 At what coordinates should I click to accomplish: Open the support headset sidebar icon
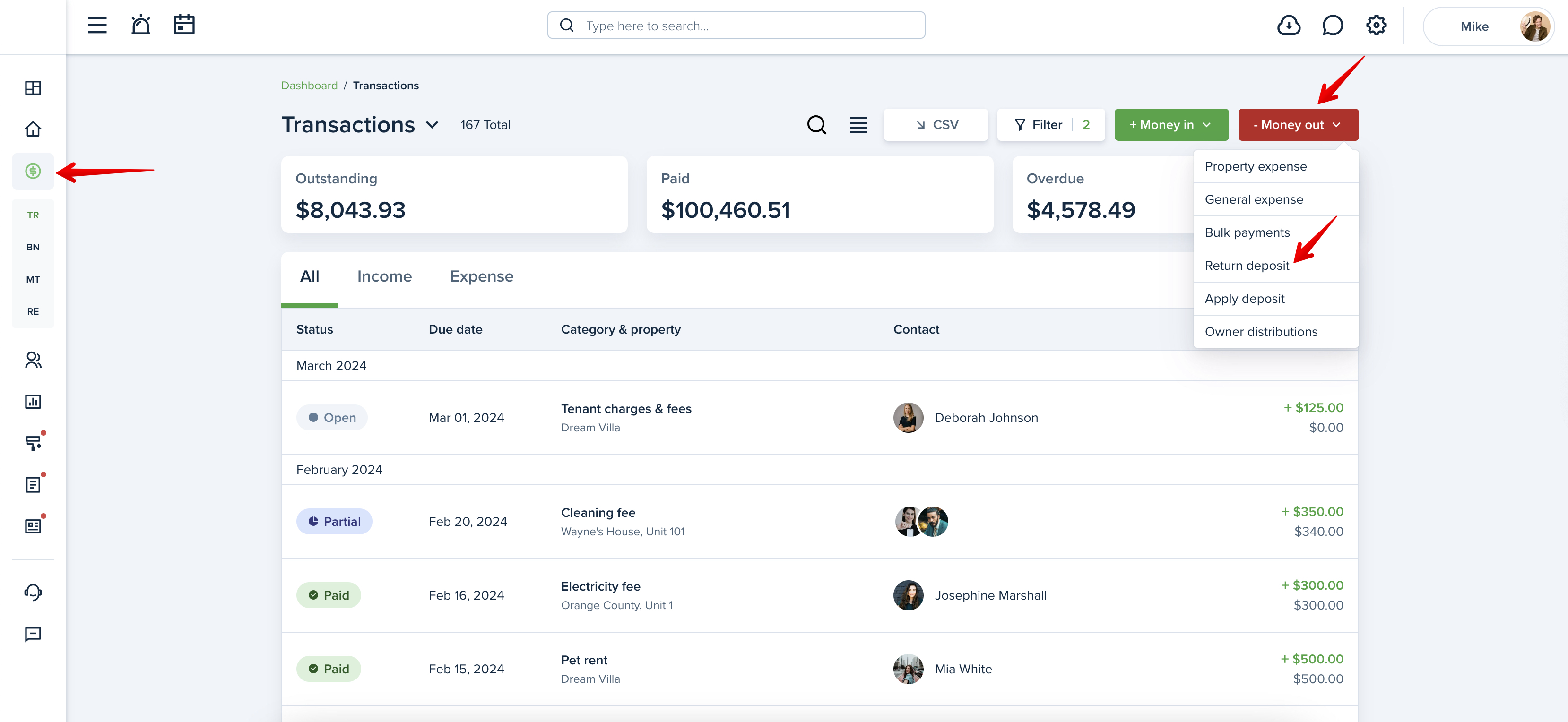[x=33, y=593]
